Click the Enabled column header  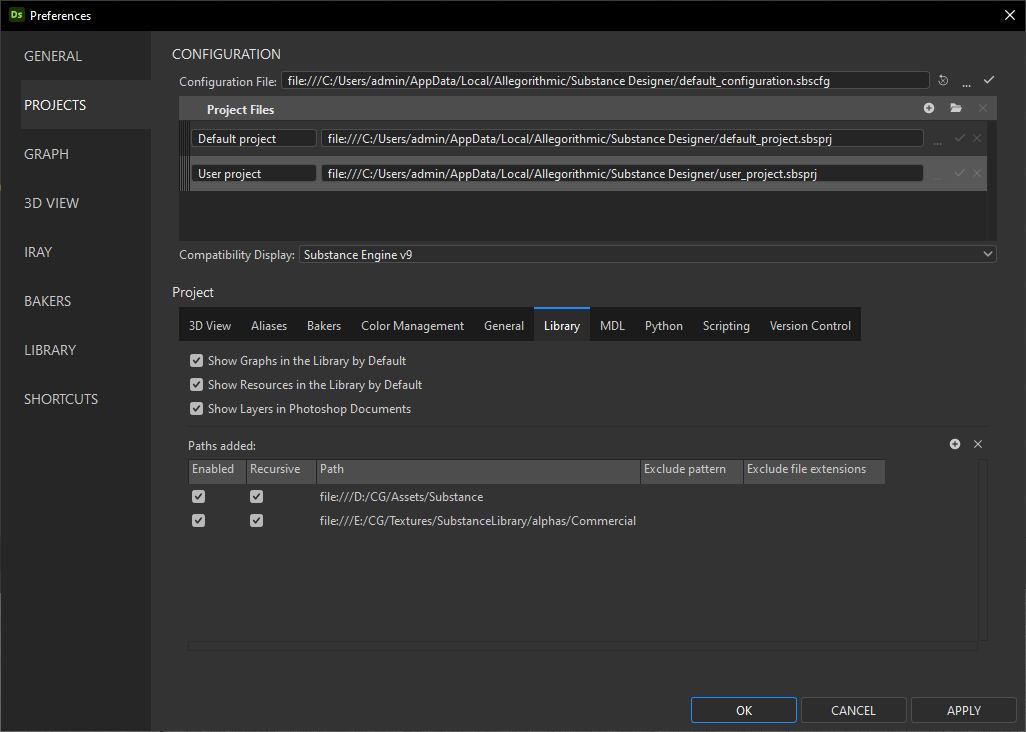[x=217, y=471]
